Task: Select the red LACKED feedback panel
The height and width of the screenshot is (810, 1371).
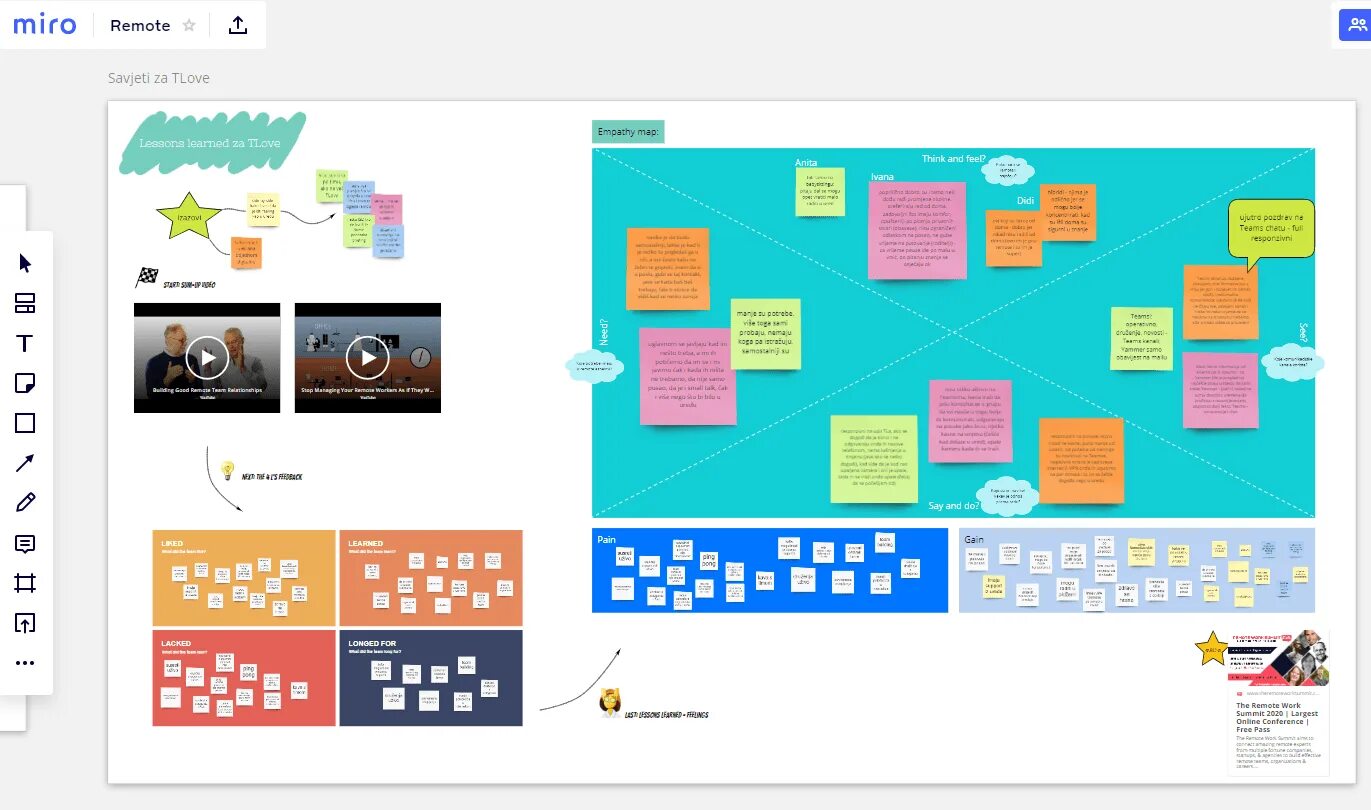Action: [x=244, y=678]
